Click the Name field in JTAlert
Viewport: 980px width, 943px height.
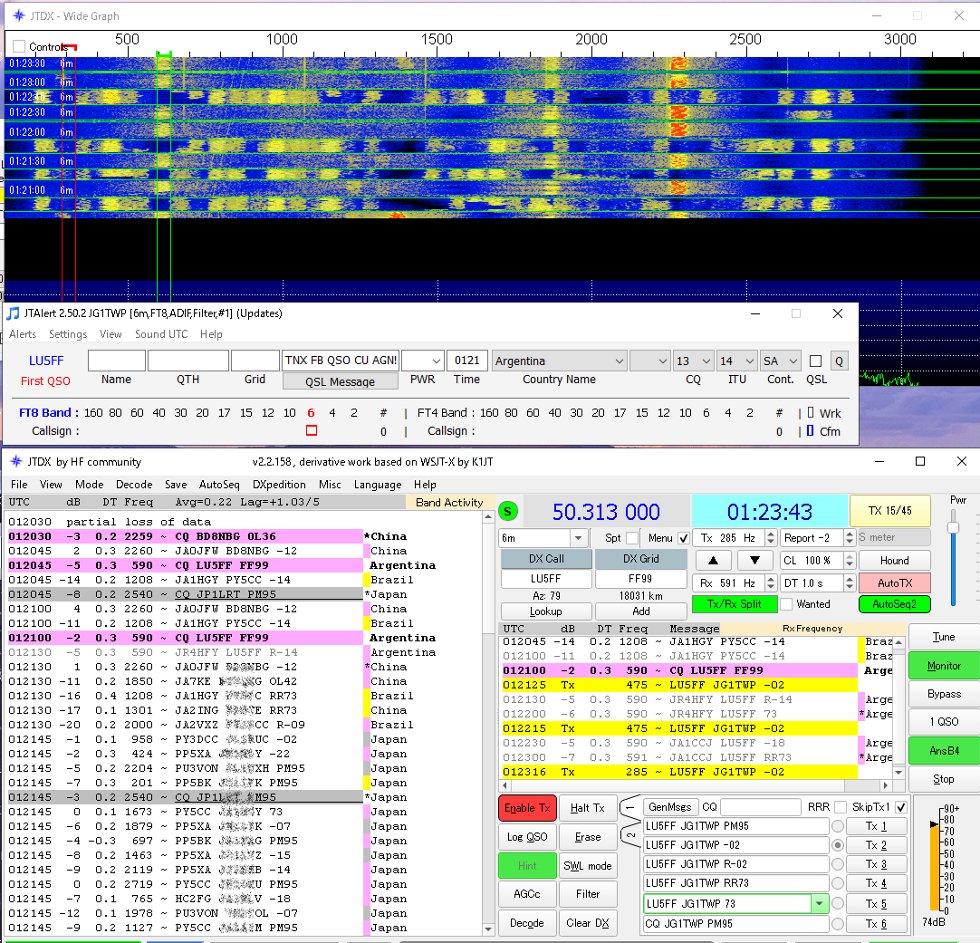[x=116, y=361]
